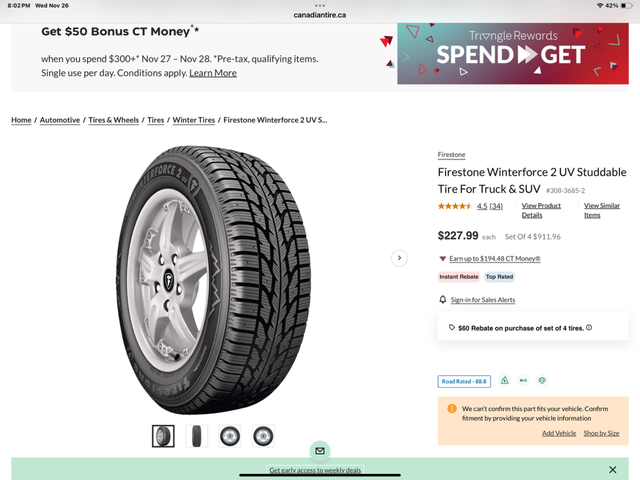The height and width of the screenshot is (480, 640).
Task: Click next image arrow on tire photo
Action: [399, 258]
